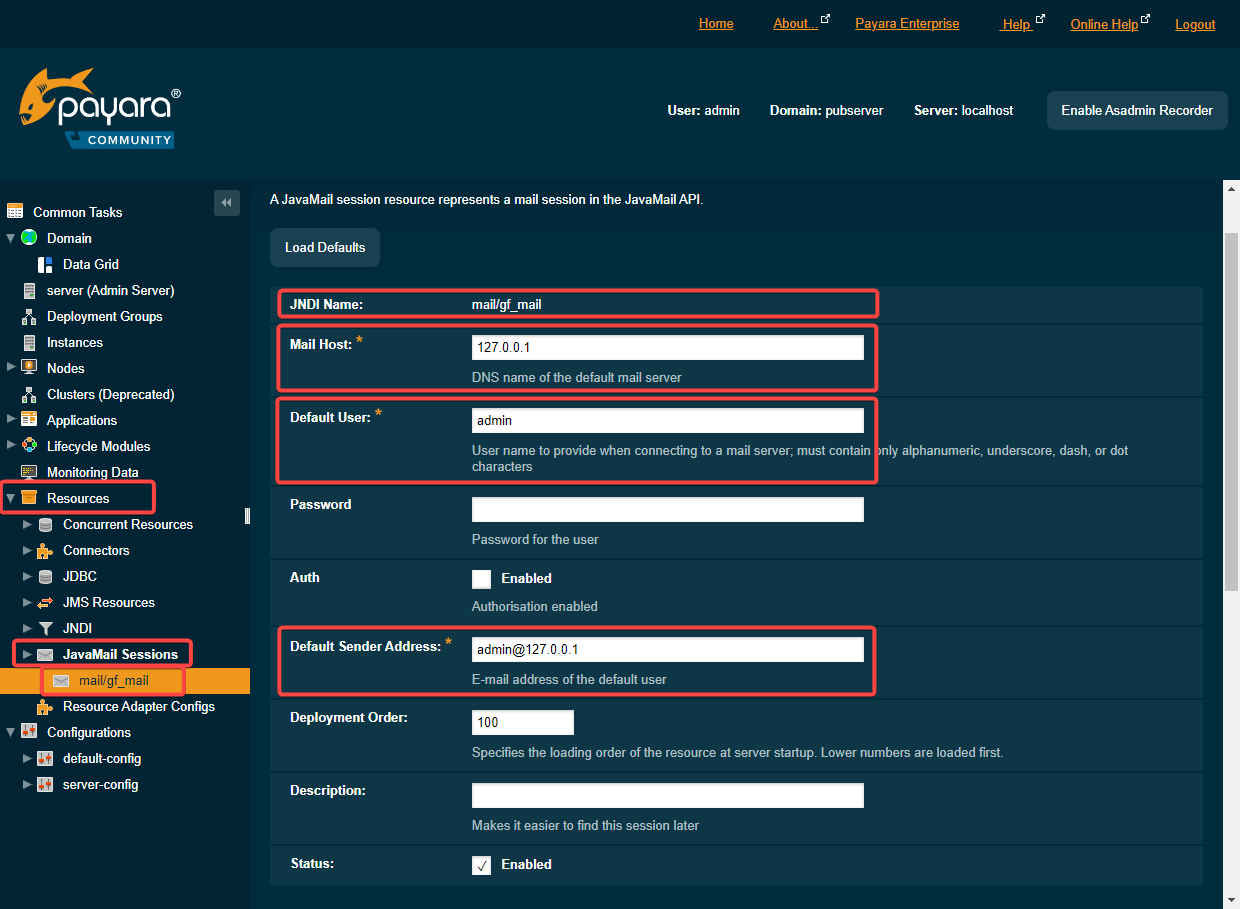Enable the Auth checkbox
The image size is (1240, 909).
tap(482, 579)
